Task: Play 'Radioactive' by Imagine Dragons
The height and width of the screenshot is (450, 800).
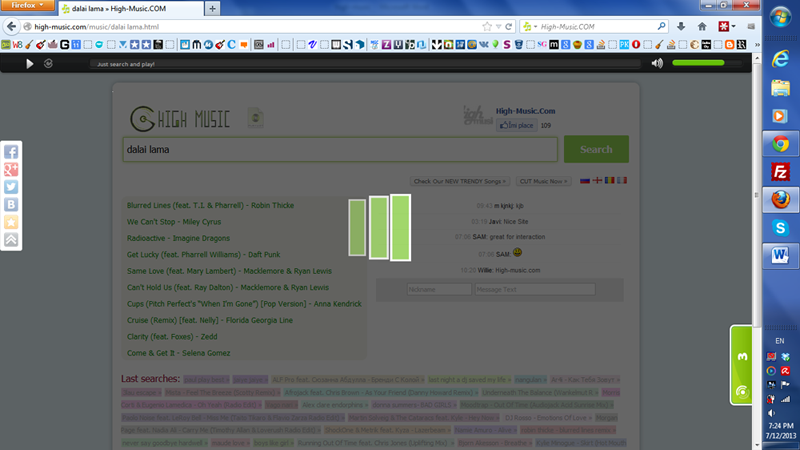Action: (x=178, y=238)
